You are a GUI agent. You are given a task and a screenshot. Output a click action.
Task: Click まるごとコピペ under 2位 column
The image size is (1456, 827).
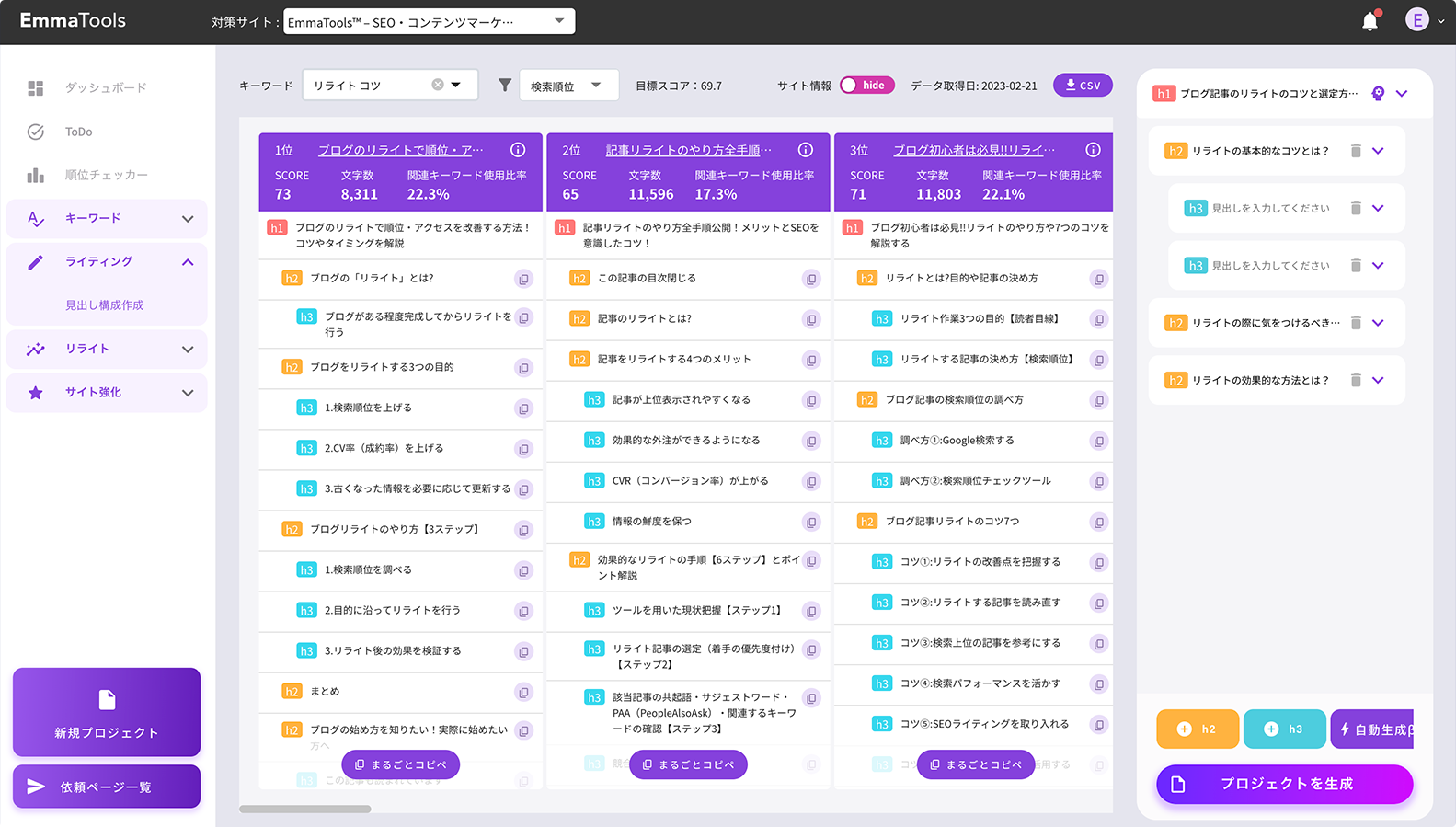coord(689,764)
